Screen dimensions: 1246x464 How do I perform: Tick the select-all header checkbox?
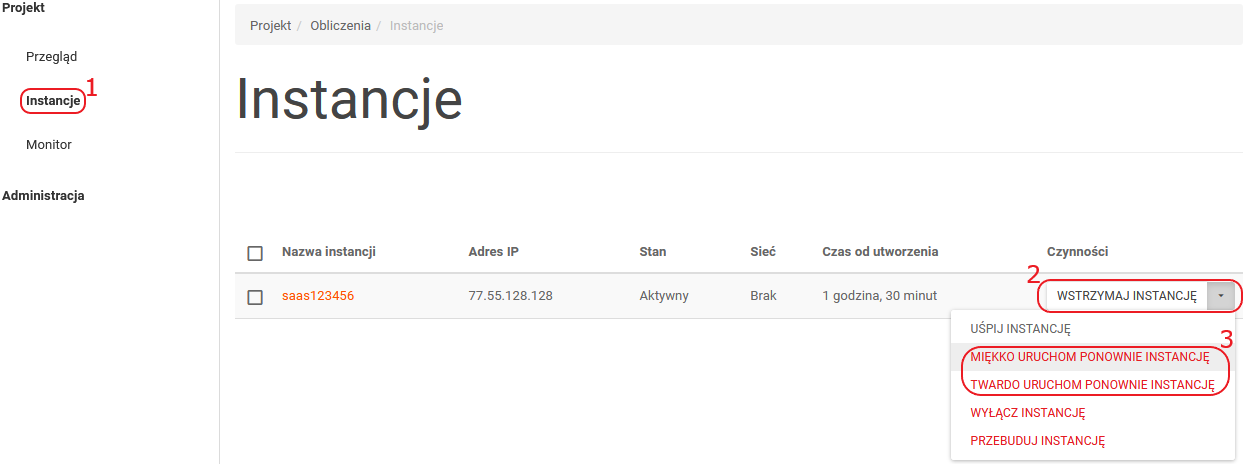pos(255,253)
